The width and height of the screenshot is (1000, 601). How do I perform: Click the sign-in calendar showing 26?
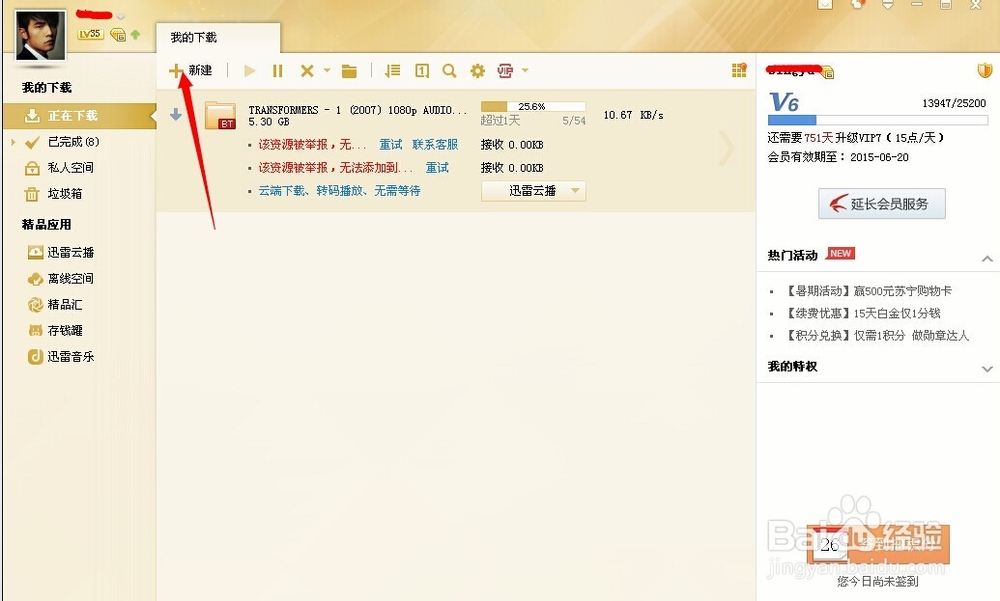pyautogui.click(x=829, y=544)
